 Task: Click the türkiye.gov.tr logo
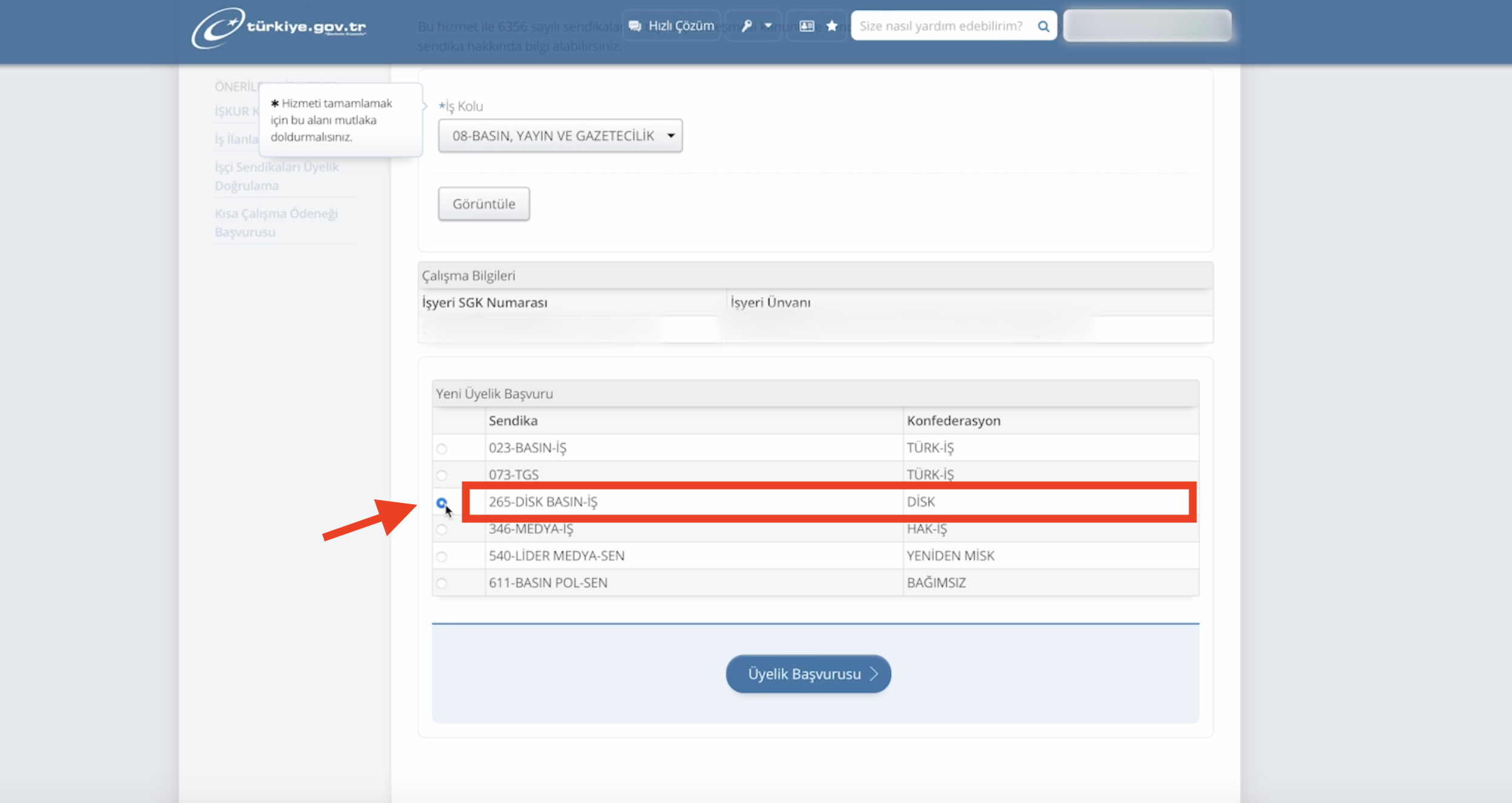(x=279, y=27)
